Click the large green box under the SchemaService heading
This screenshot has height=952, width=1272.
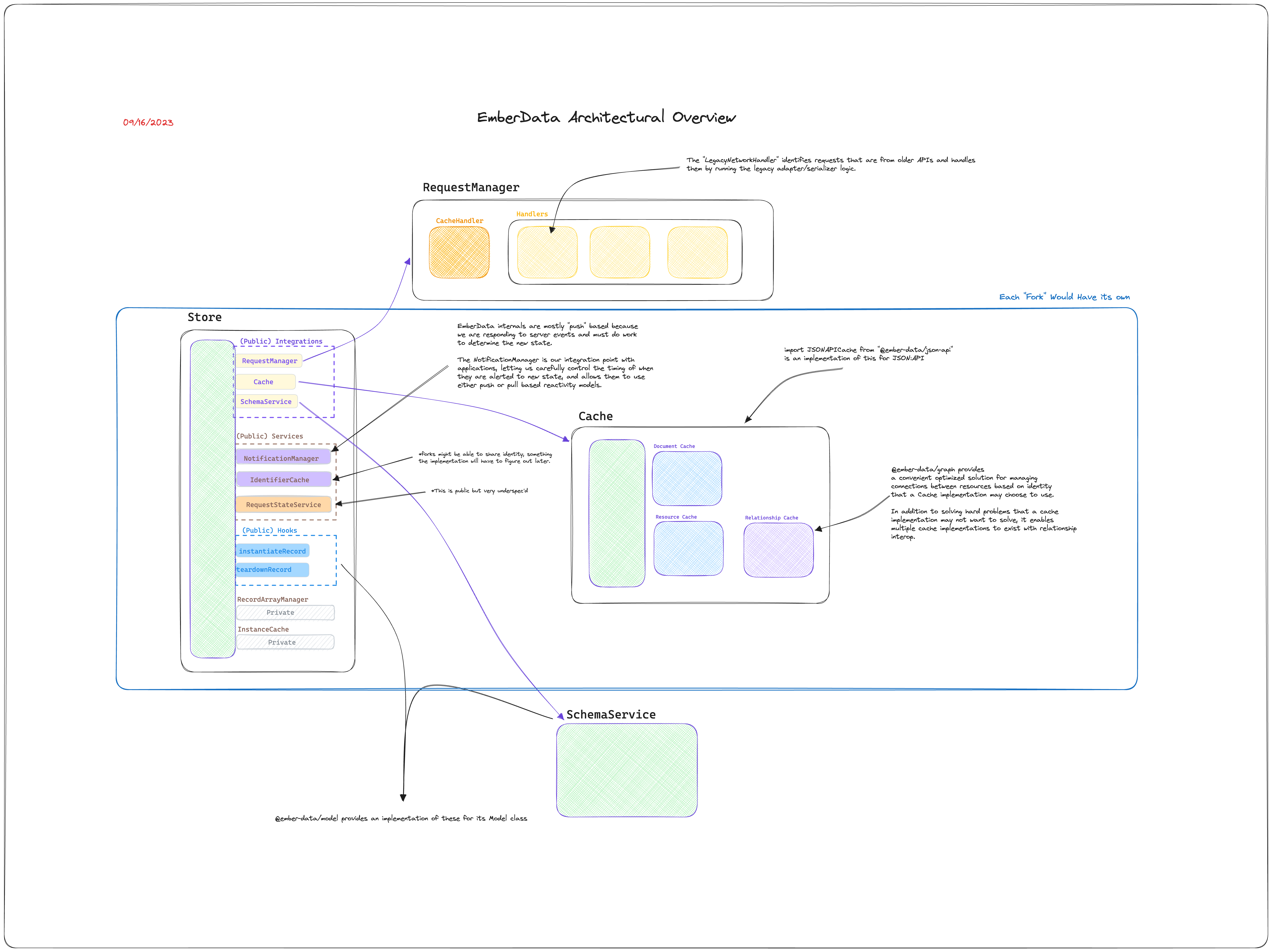click(627, 770)
